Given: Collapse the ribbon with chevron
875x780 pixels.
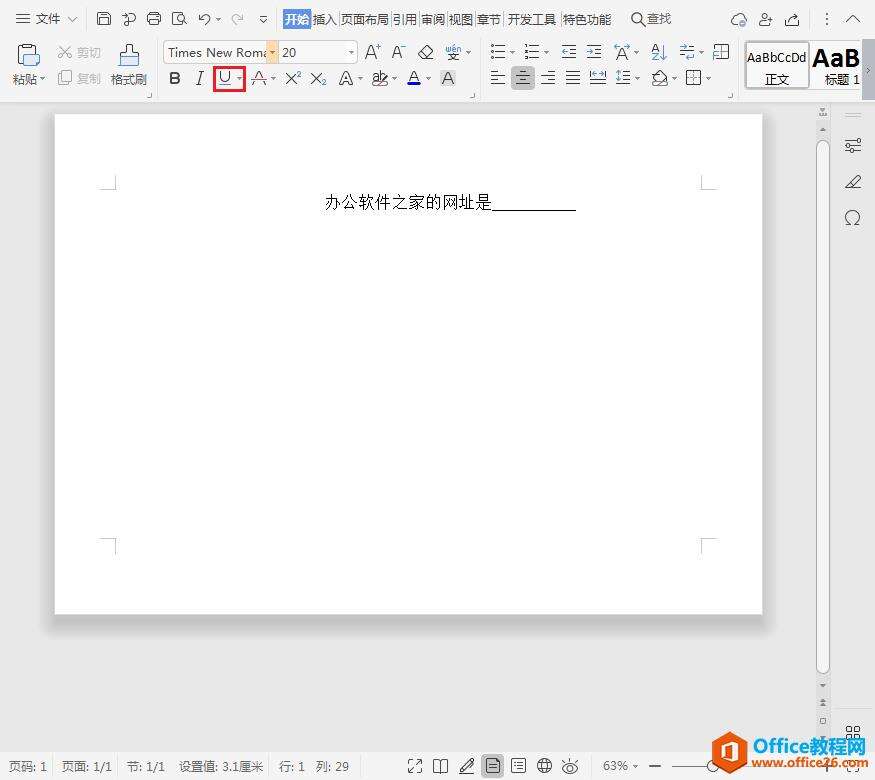Looking at the screenshot, I should (x=853, y=20).
